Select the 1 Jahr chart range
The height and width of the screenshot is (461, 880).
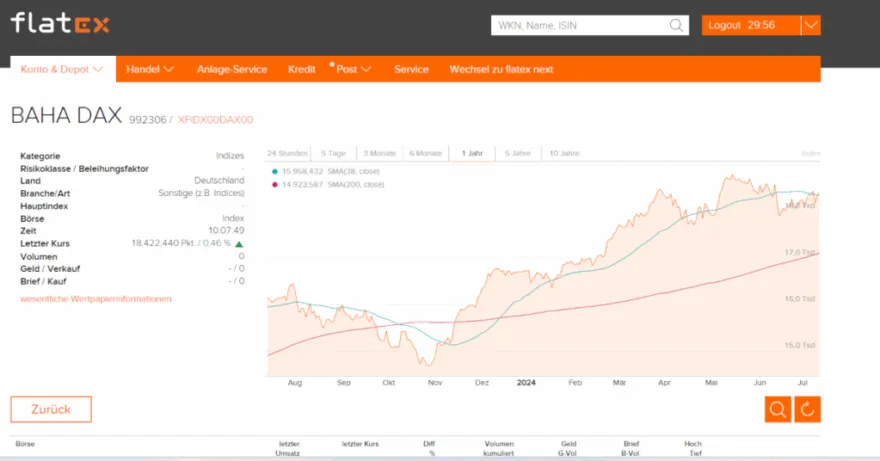point(472,153)
